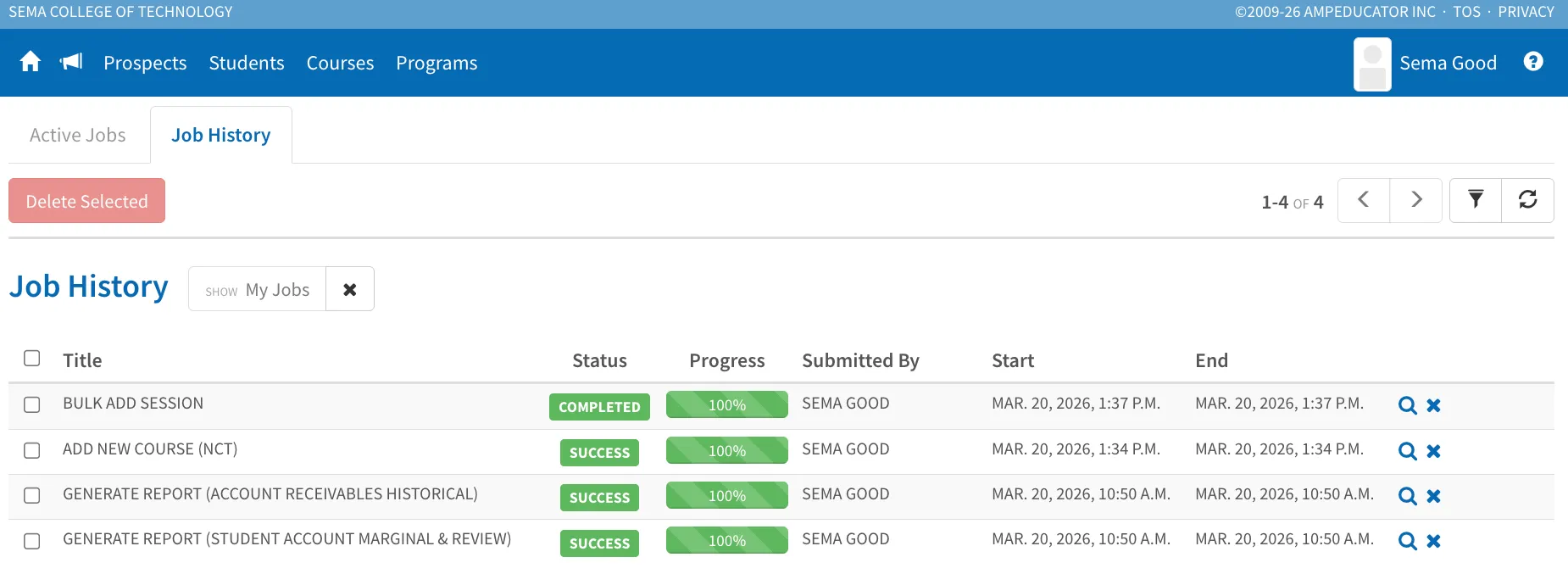Toggle the select-all checkbox in header

[x=32, y=359]
